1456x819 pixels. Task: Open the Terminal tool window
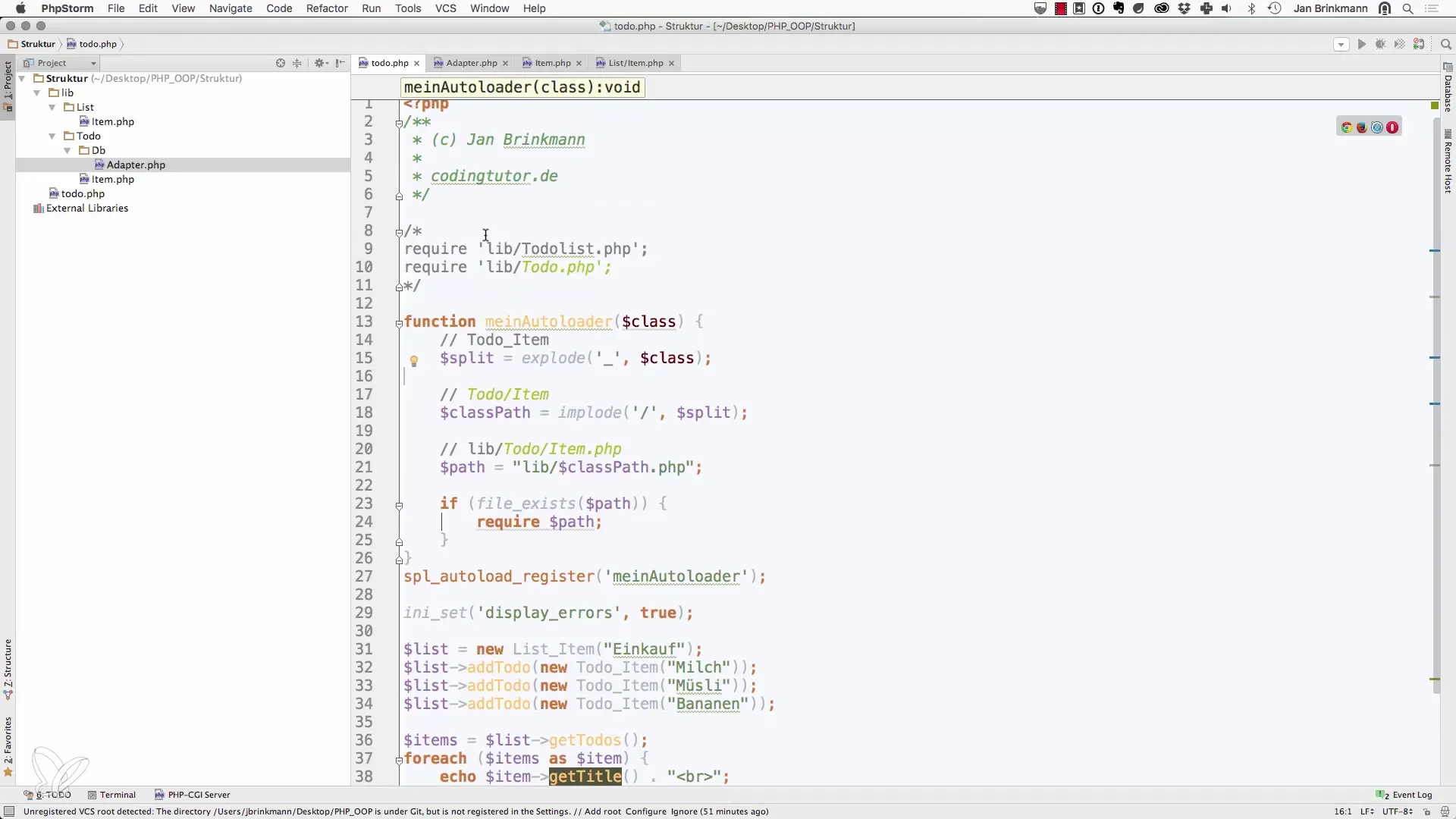(x=111, y=795)
